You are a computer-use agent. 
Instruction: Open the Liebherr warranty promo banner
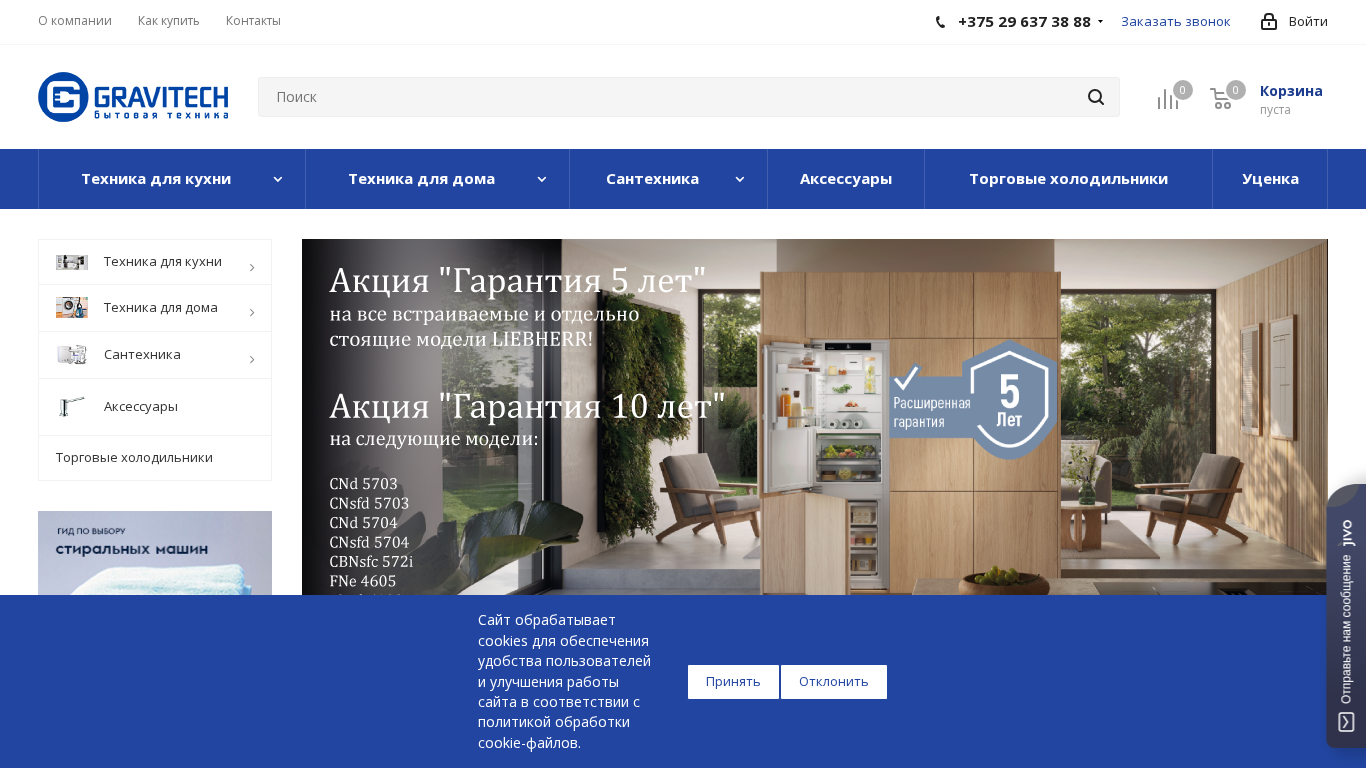pyautogui.click(x=815, y=417)
